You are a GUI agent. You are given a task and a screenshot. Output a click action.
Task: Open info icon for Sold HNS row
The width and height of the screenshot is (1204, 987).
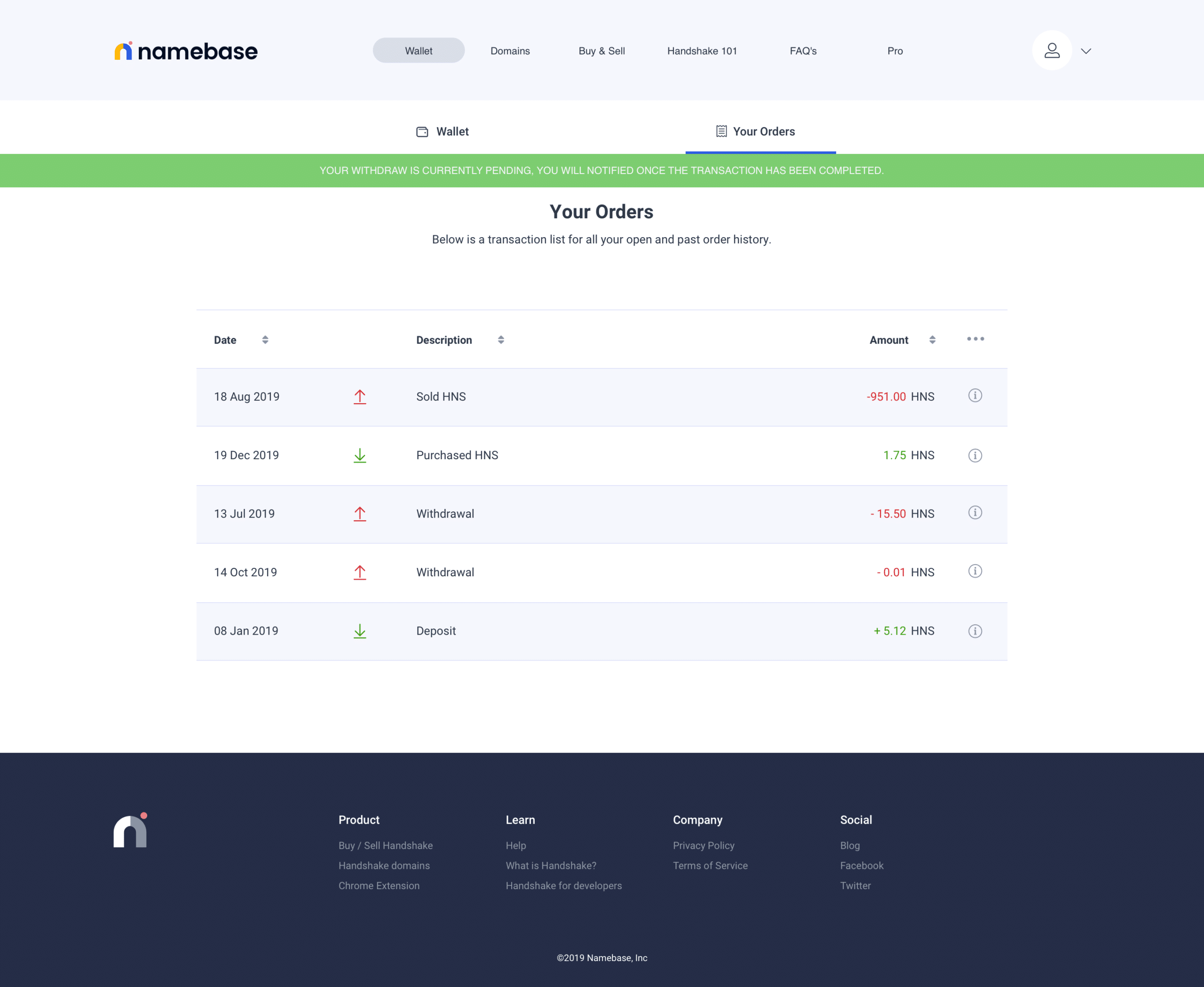click(x=975, y=396)
